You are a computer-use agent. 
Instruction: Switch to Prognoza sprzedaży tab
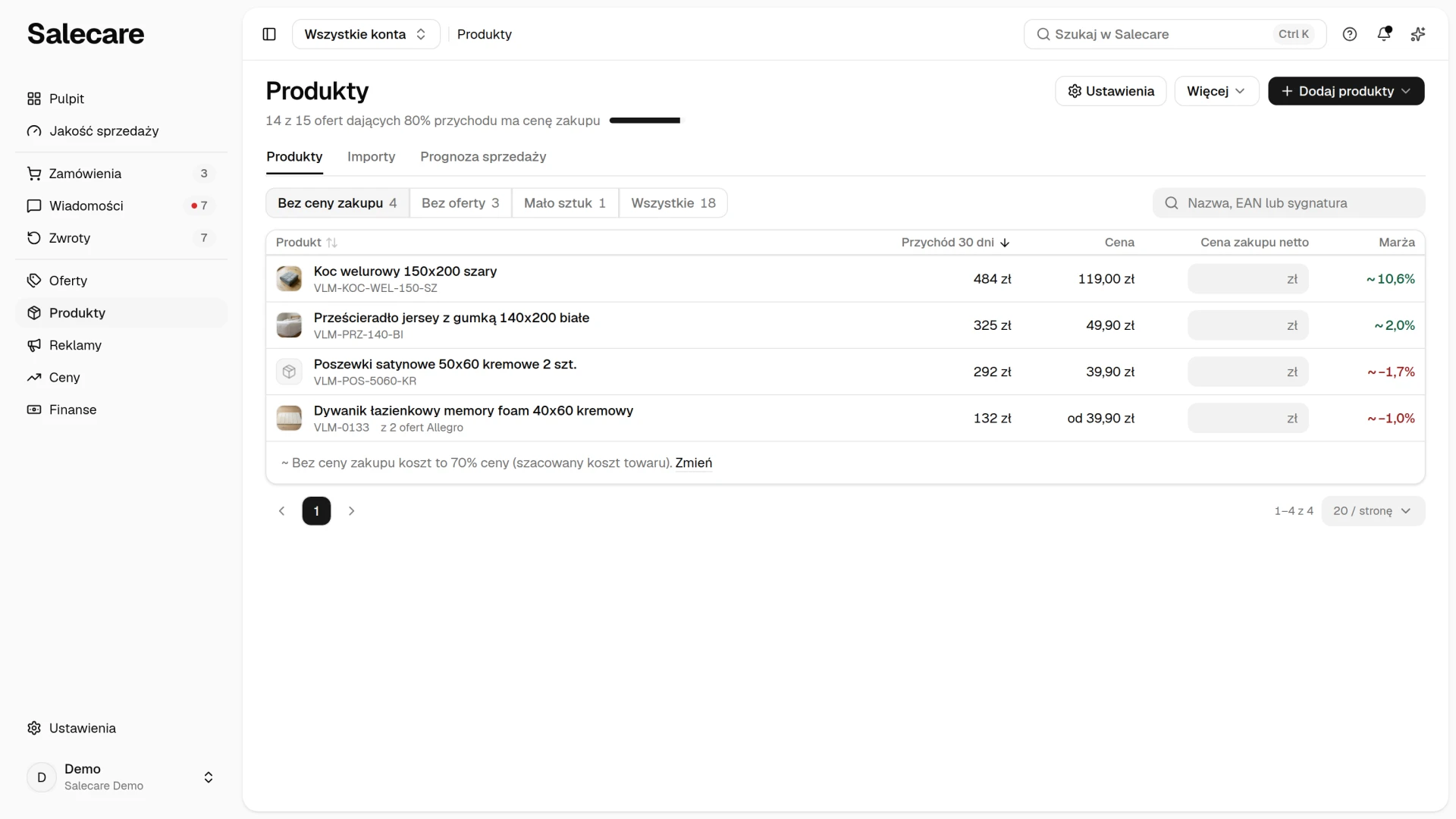click(x=483, y=157)
